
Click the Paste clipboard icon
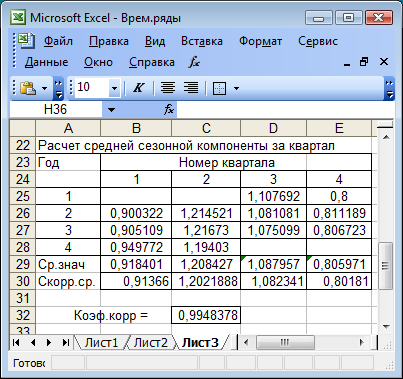click(x=28, y=88)
